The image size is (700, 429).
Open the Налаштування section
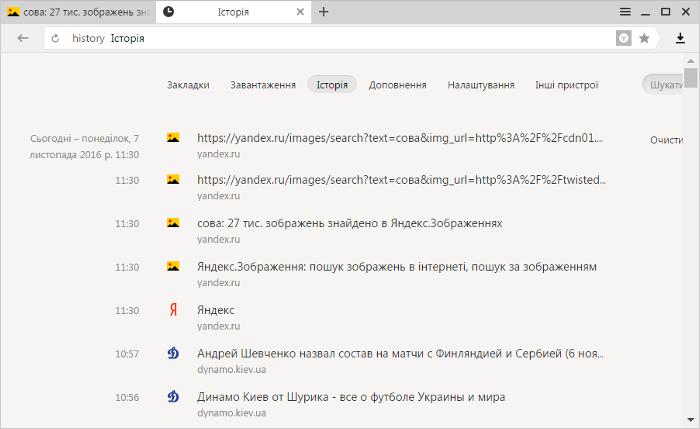[x=481, y=85]
